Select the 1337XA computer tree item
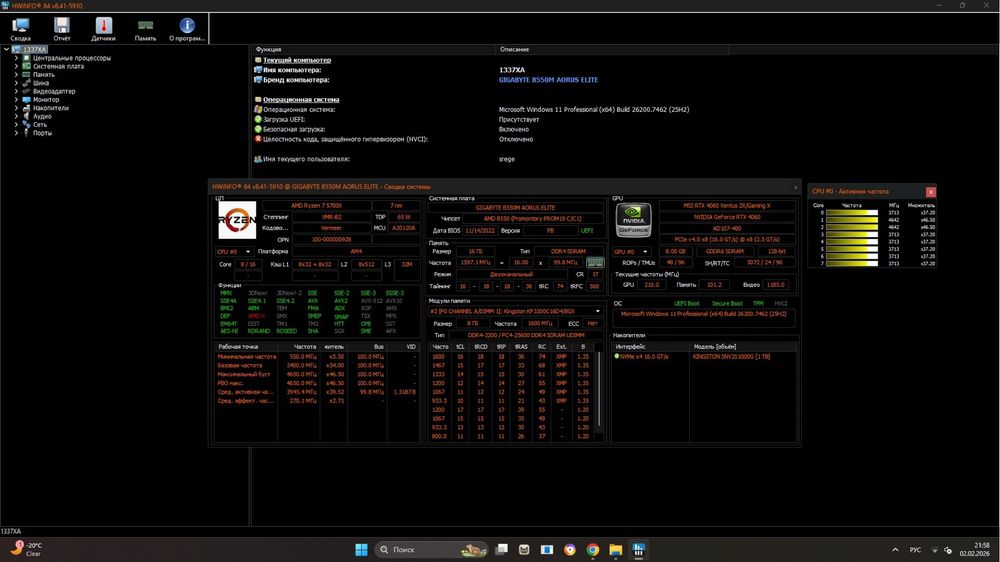The image size is (1000, 562). [35, 49]
